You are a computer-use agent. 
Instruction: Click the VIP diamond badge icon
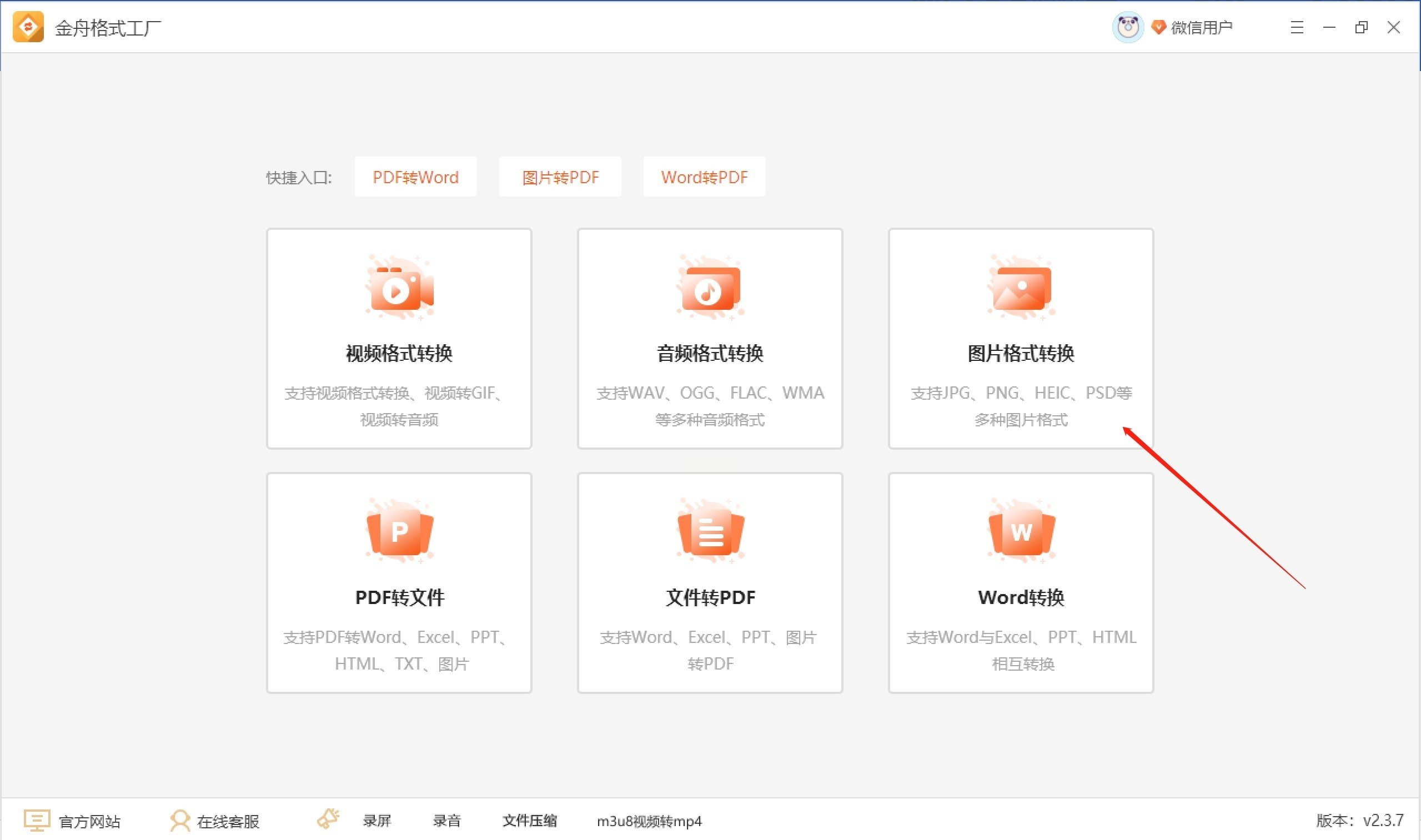(x=1158, y=27)
